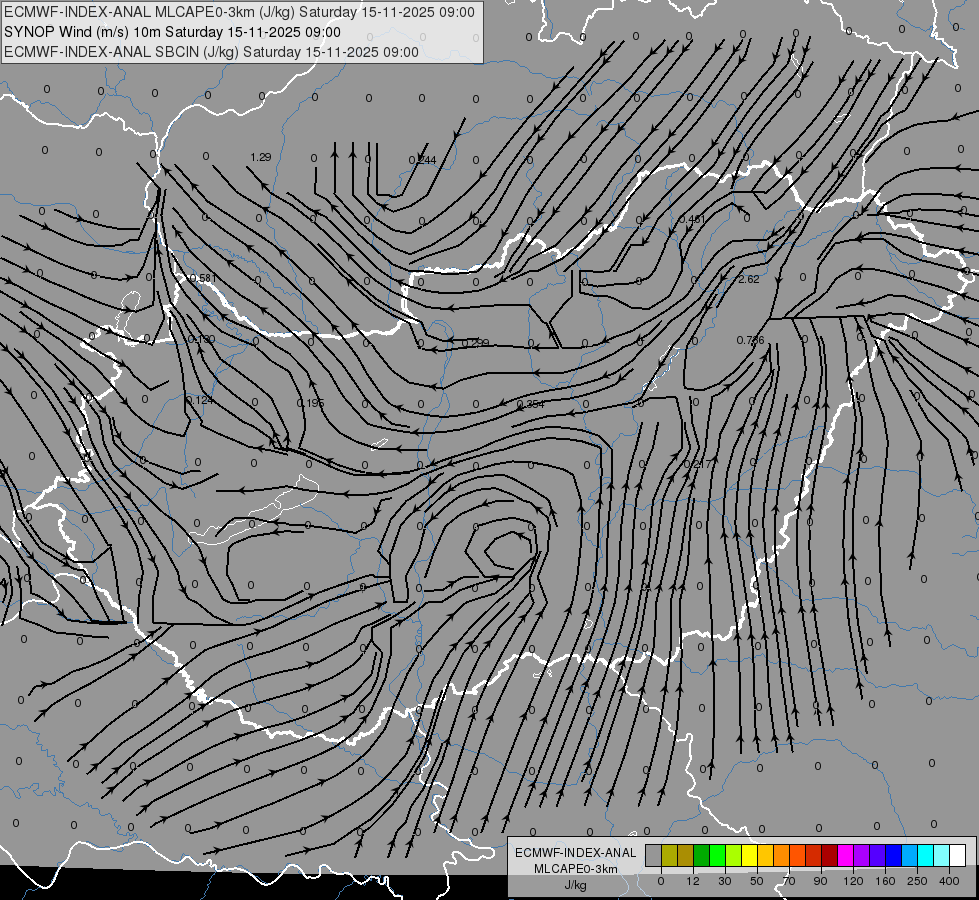The width and height of the screenshot is (979, 900).
Task: Select the magenta legend swatch
Action: [845, 855]
